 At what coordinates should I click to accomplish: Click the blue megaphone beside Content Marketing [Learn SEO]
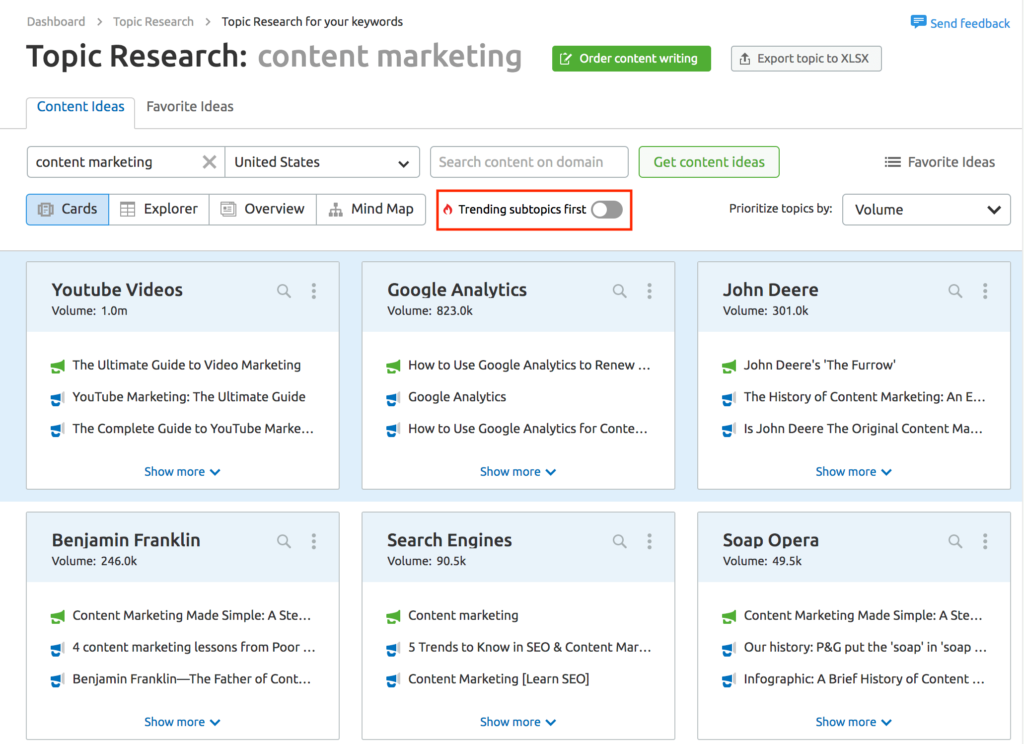(393, 680)
